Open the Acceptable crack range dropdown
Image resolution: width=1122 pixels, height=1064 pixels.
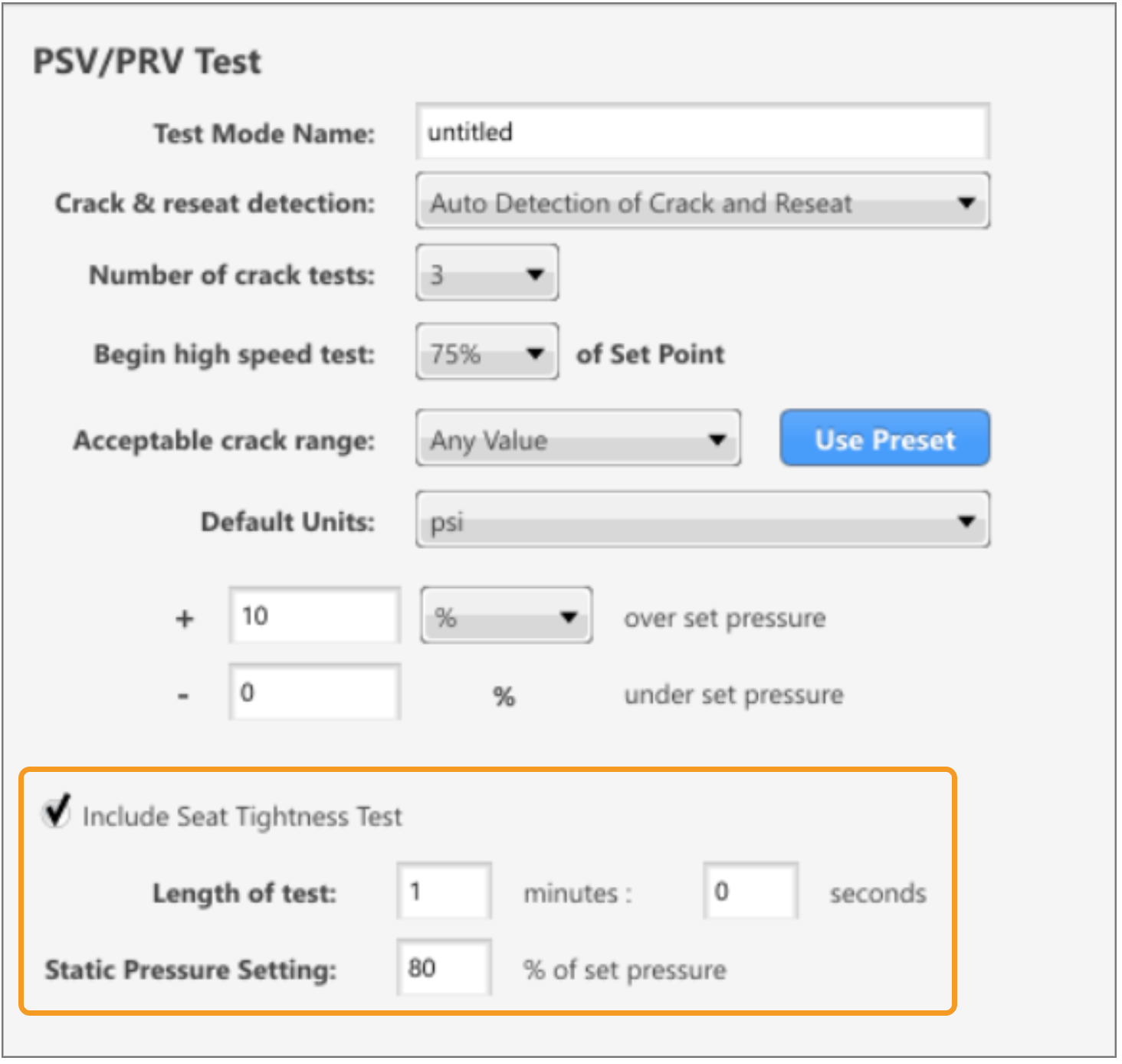(579, 438)
